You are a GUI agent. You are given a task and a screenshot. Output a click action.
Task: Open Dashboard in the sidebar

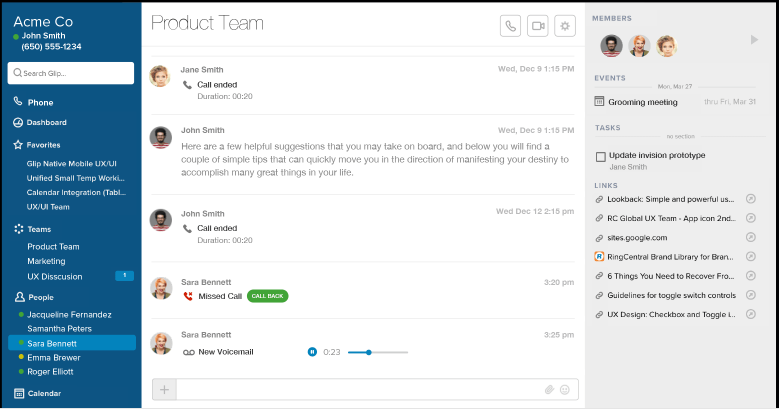46,123
